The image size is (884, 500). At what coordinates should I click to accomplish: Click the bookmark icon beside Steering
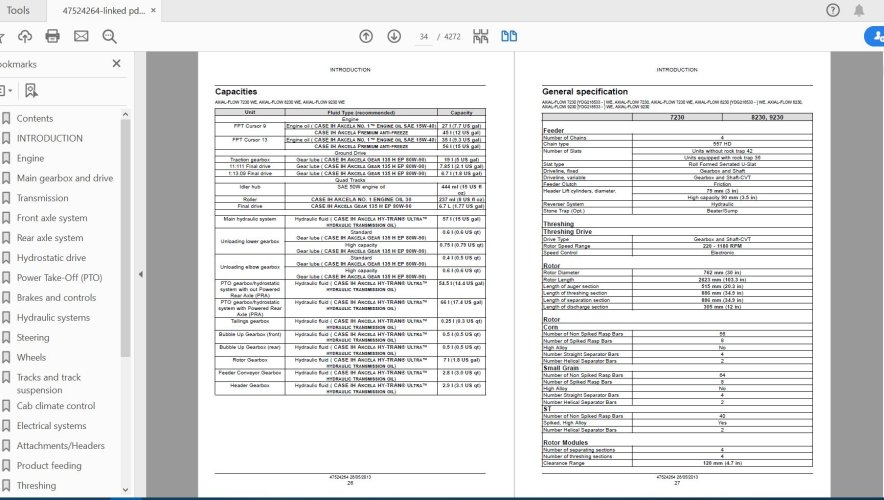(6, 338)
